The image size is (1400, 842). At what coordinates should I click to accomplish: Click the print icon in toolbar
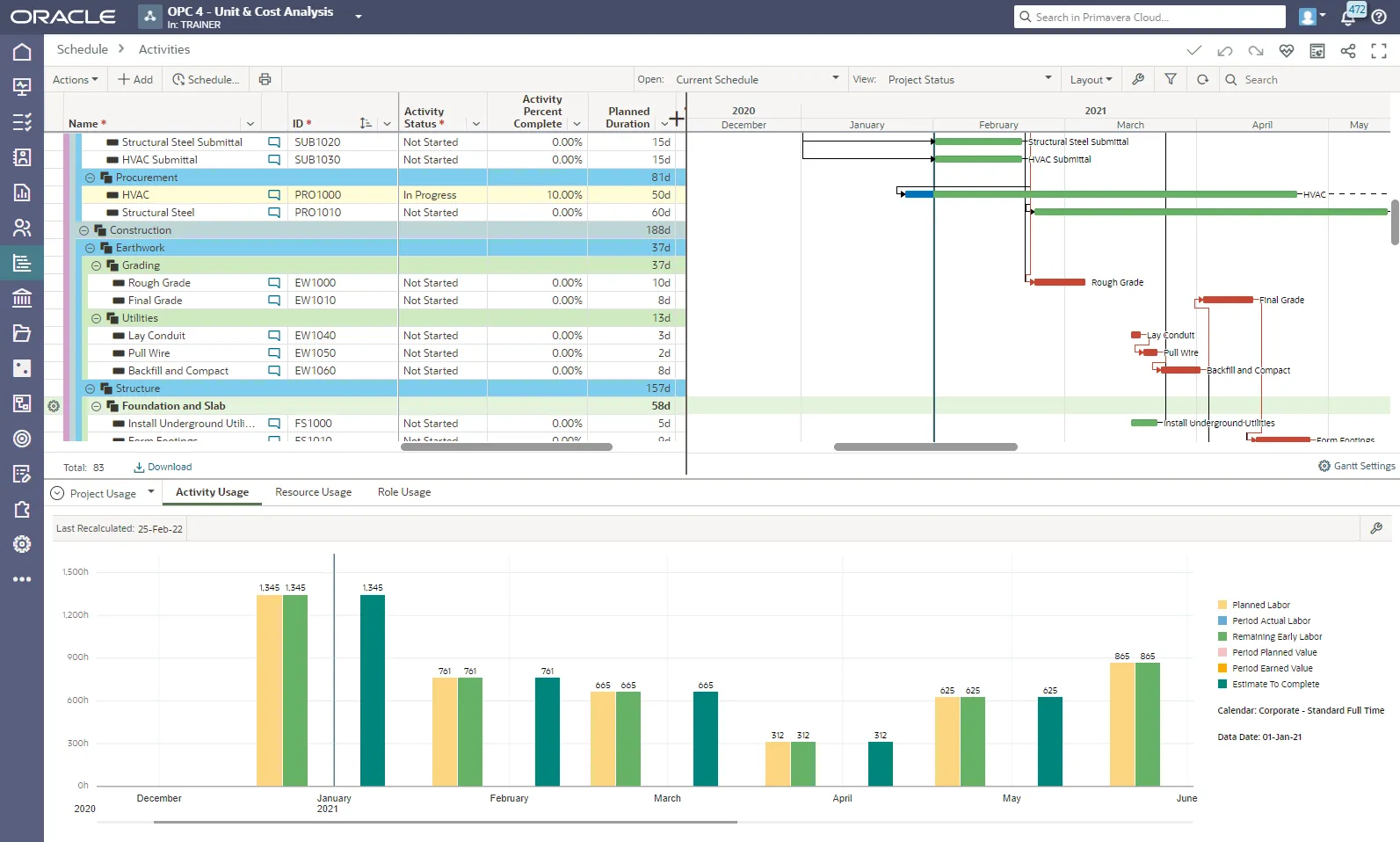(265, 79)
